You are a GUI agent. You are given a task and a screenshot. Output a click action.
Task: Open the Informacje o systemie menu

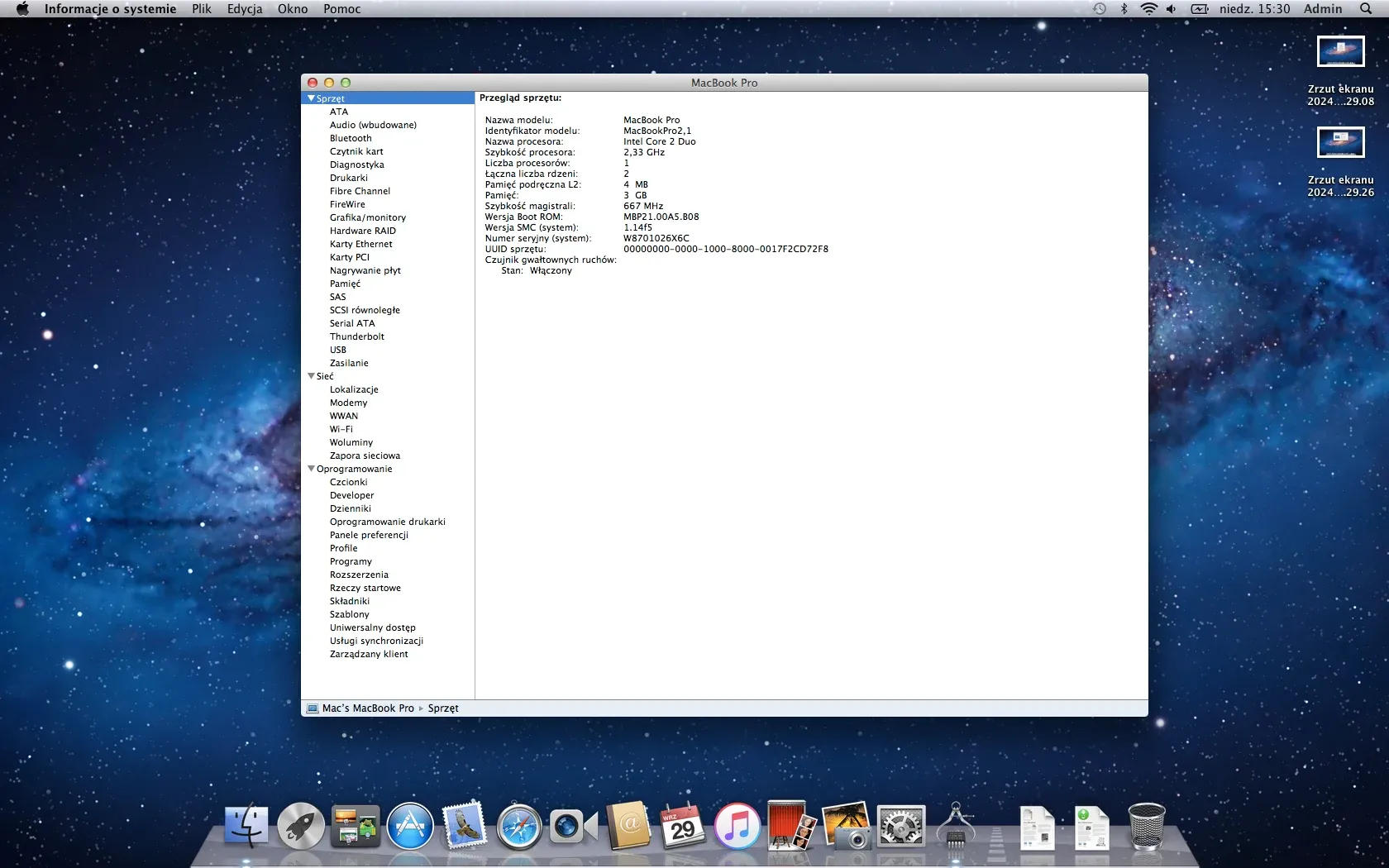[110, 9]
